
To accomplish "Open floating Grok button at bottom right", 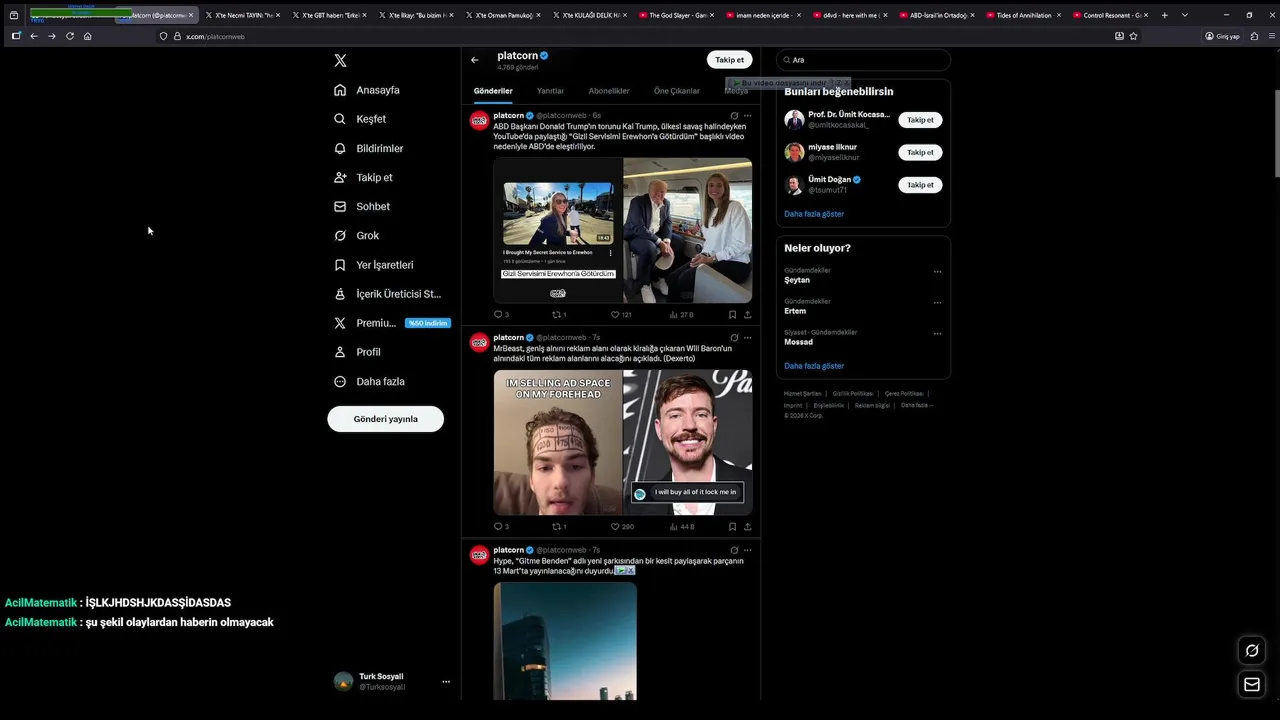I will point(1251,651).
